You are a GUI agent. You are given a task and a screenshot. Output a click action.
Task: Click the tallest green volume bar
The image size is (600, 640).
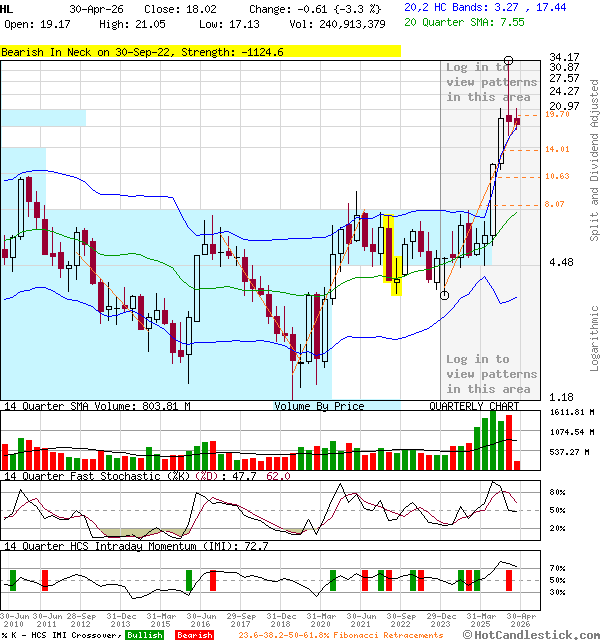click(493, 440)
